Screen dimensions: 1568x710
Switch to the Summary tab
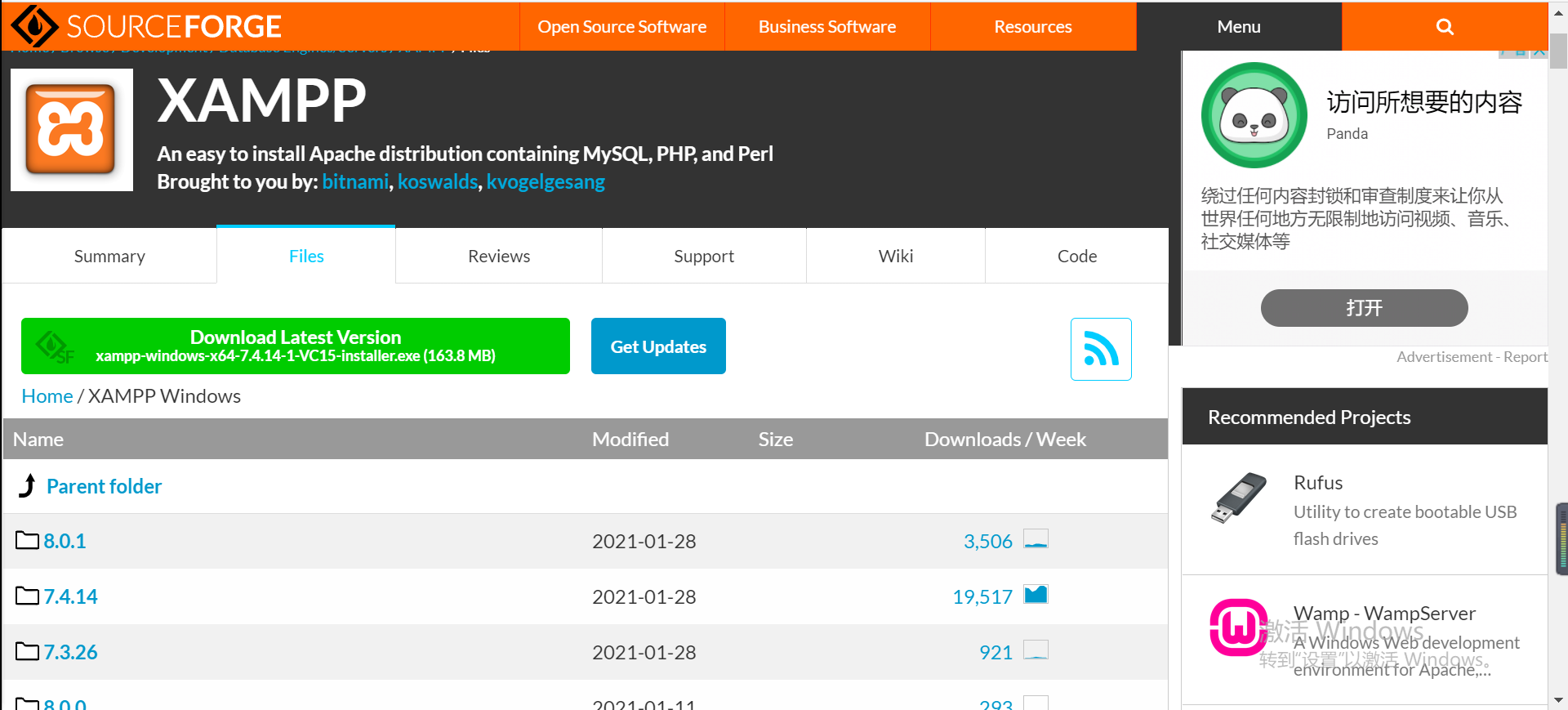(109, 256)
